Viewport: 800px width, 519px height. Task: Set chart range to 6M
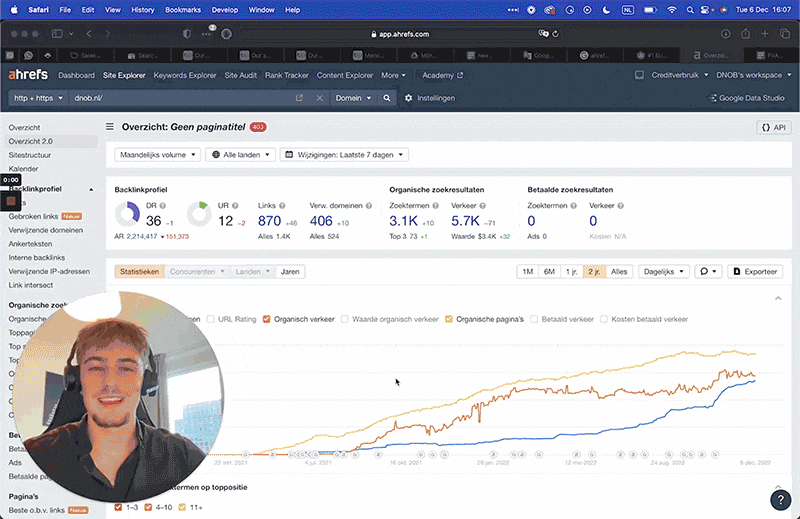pyautogui.click(x=549, y=271)
